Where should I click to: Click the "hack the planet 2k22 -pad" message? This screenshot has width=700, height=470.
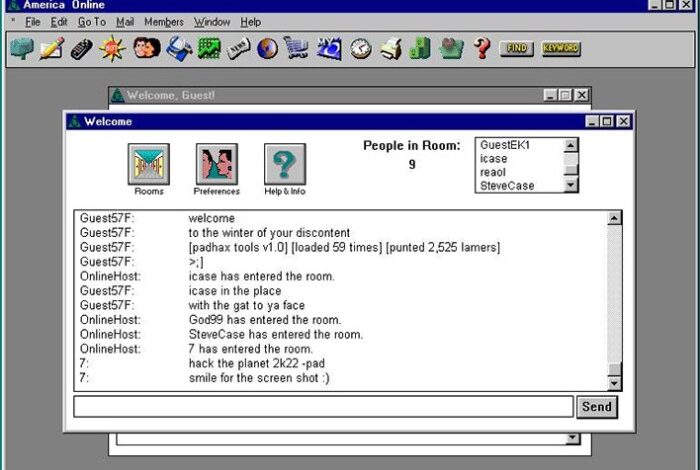point(257,363)
